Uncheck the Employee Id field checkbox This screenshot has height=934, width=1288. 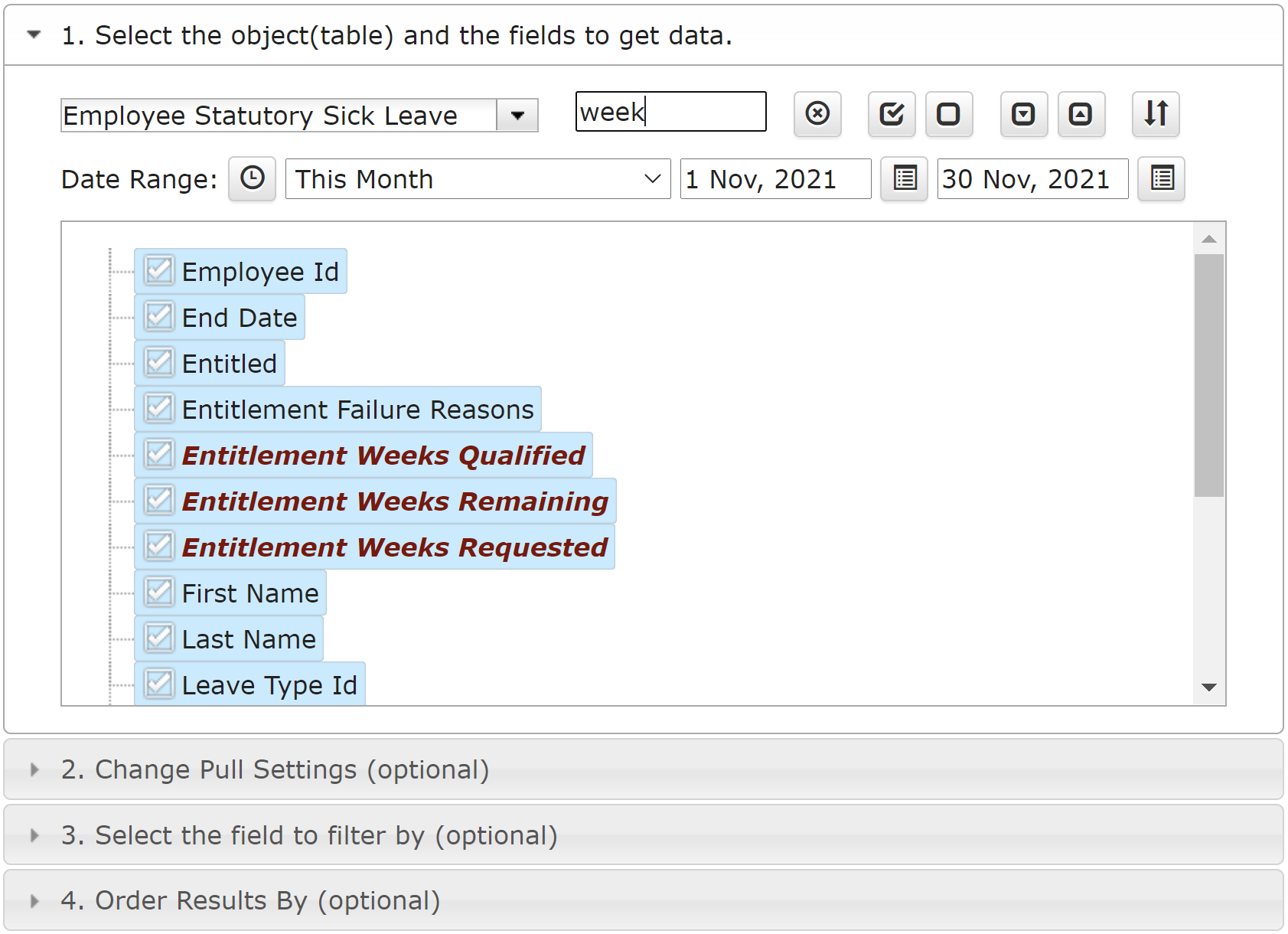(159, 271)
